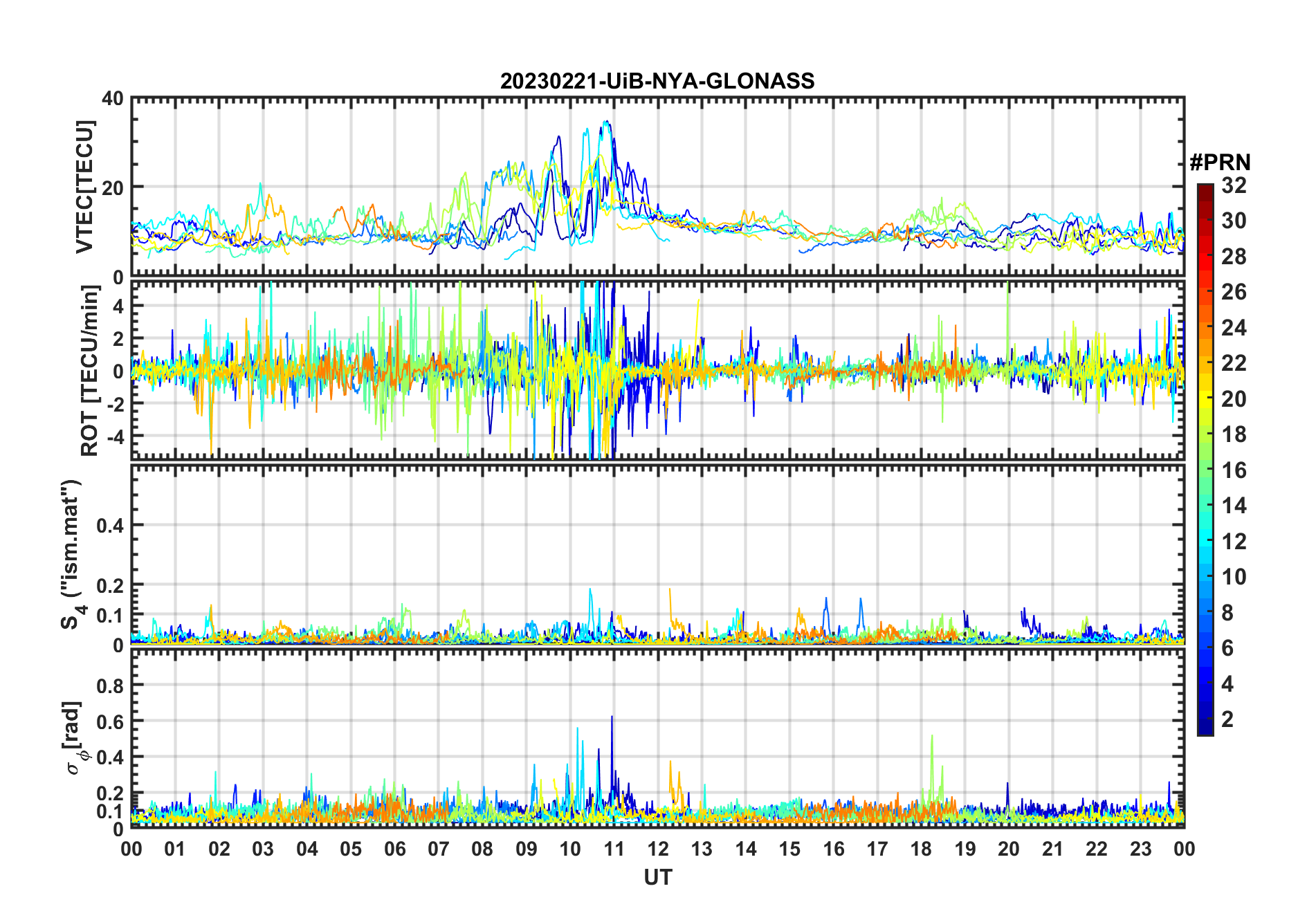The width and height of the screenshot is (1316, 920).
Task: Click x-axis hour label "09"
Action: 527,849
